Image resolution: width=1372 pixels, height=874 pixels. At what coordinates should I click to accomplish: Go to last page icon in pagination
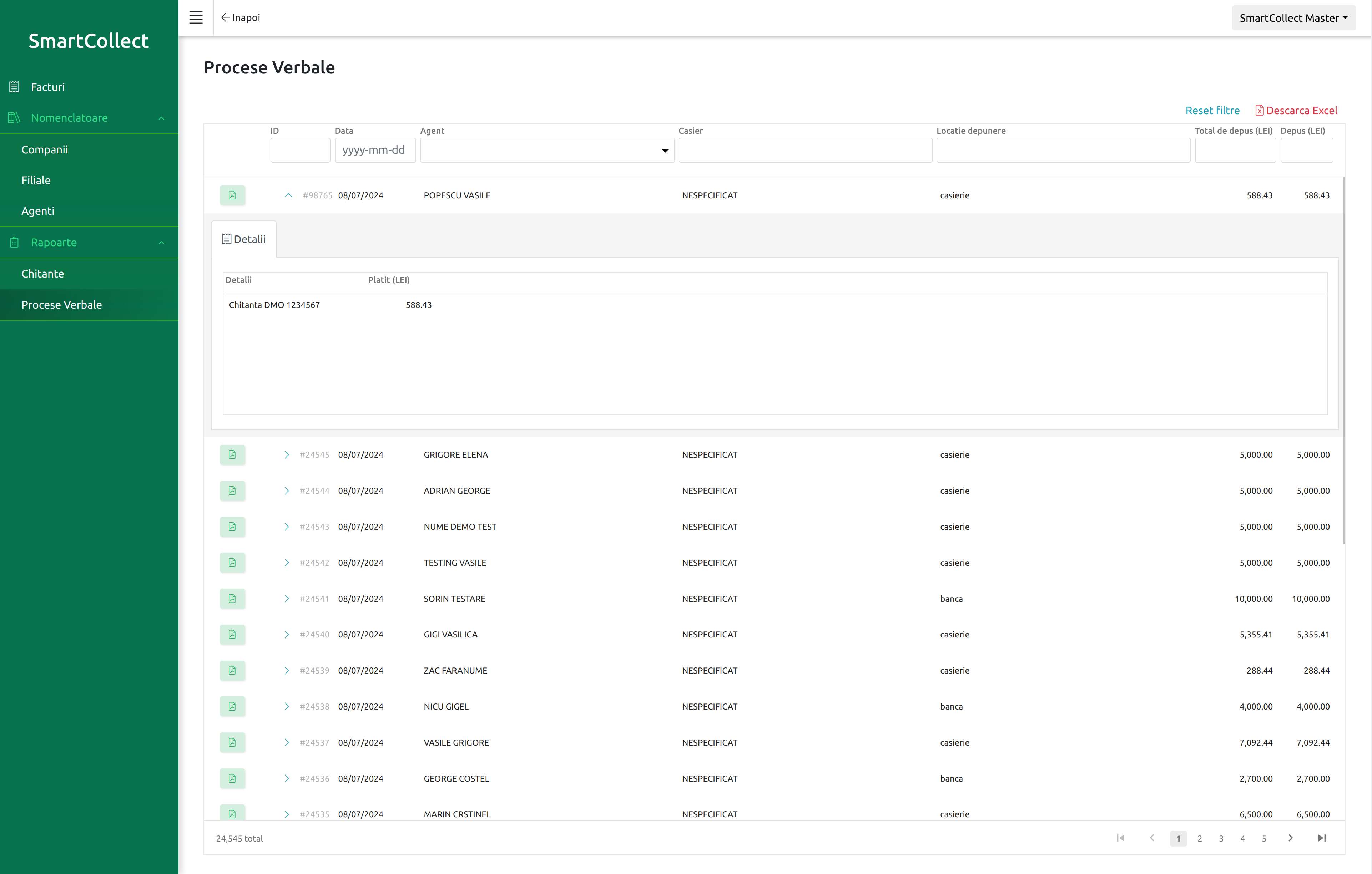coord(1322,838)
